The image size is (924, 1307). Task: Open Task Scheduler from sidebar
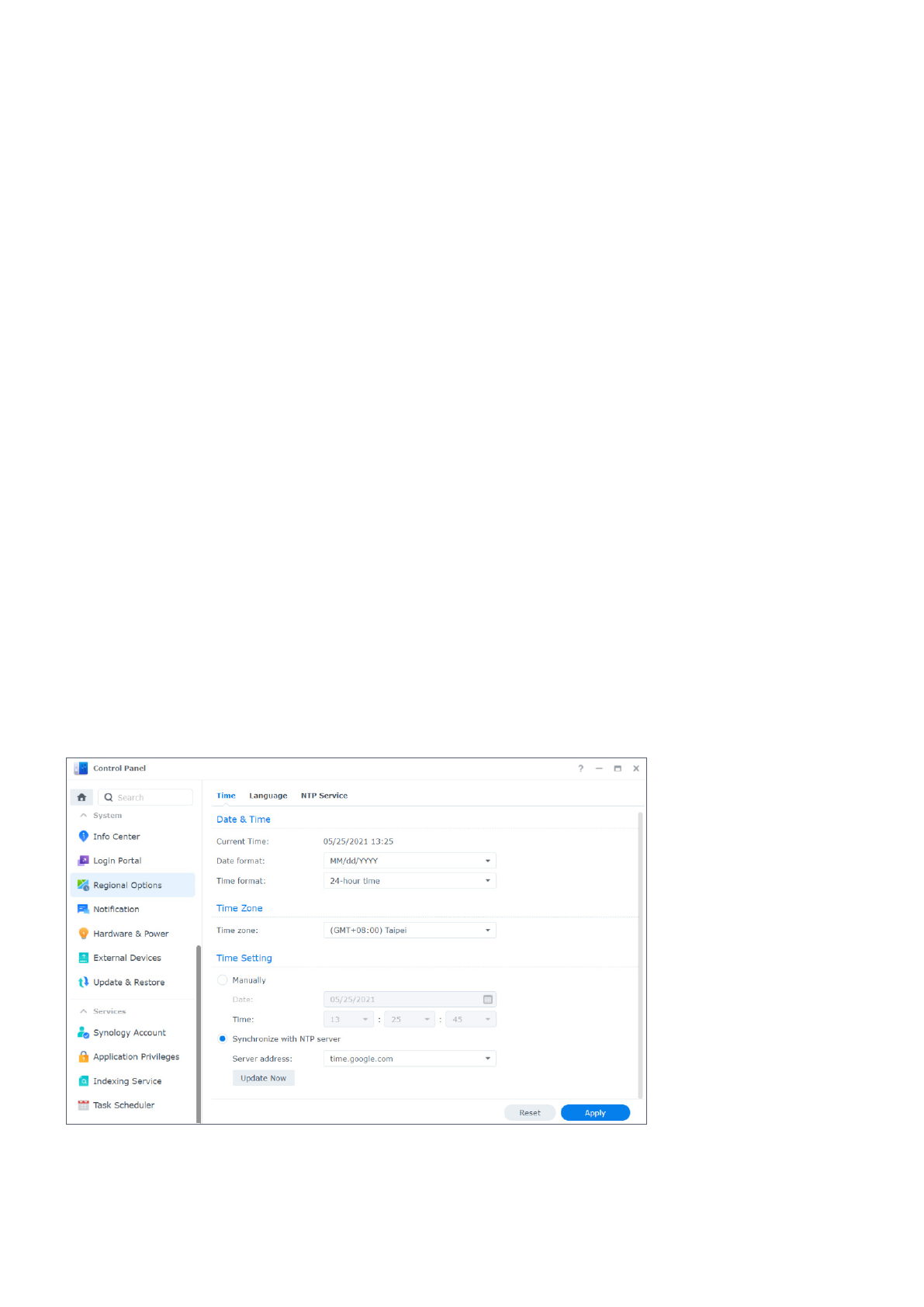[123, 1105]
